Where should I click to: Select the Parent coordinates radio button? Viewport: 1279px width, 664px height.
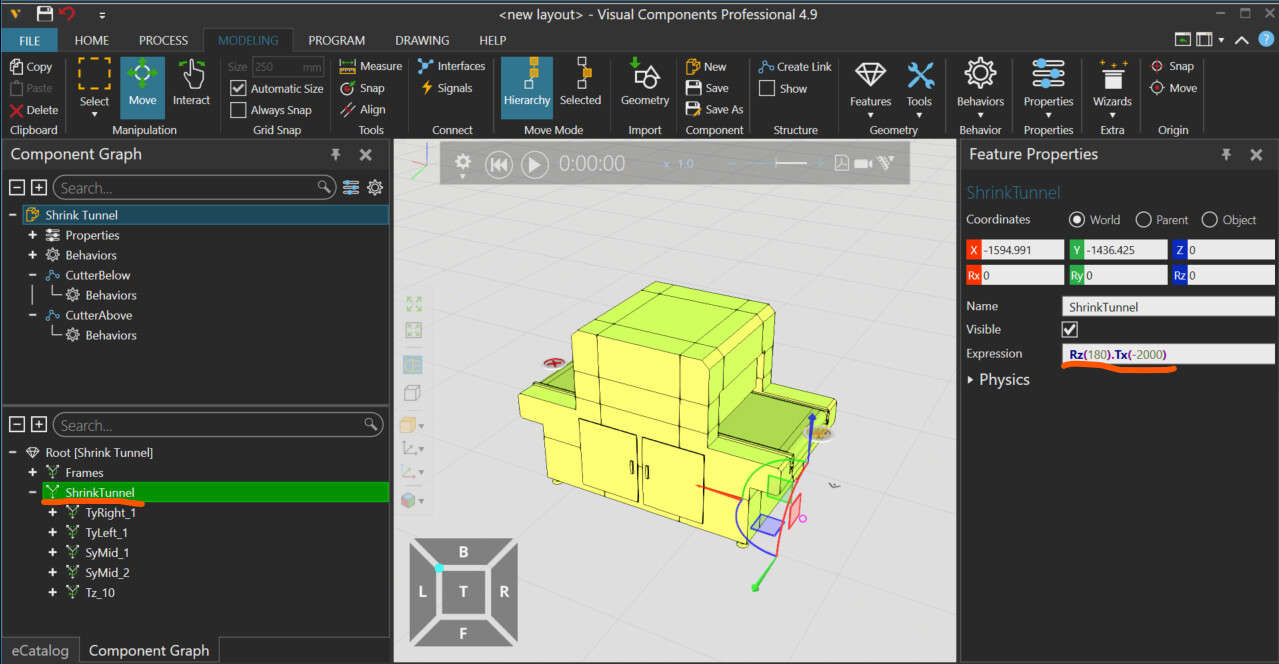point(1143,219)
